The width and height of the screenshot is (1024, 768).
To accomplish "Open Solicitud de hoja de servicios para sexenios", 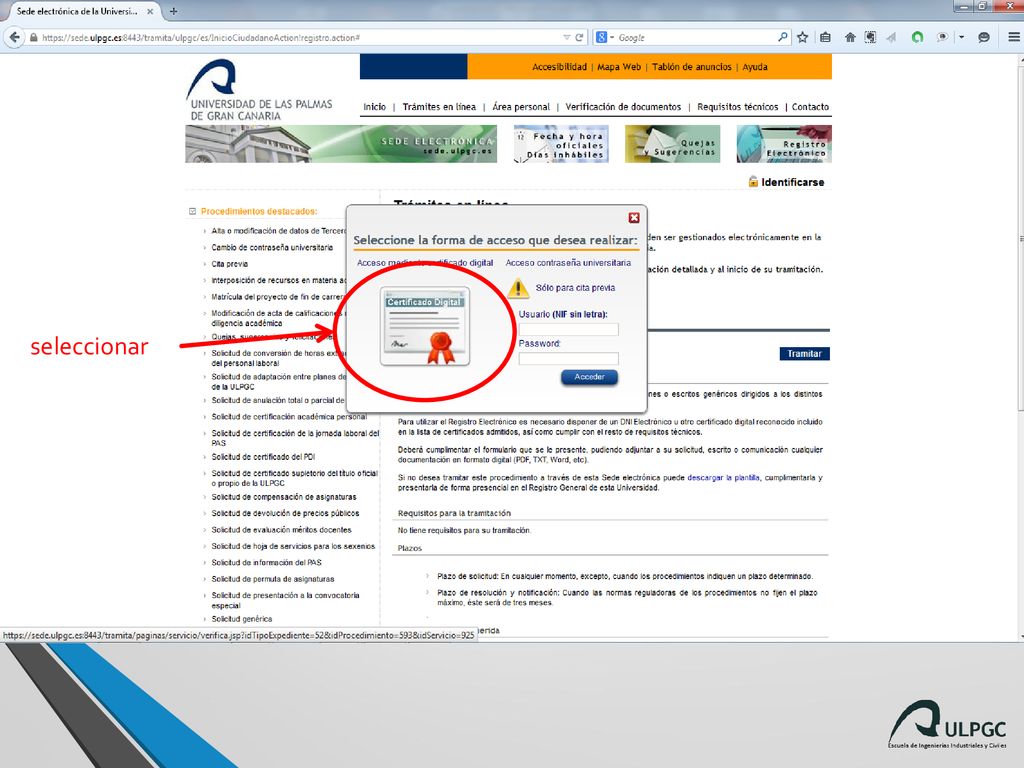I will click(x=293, y=546).
